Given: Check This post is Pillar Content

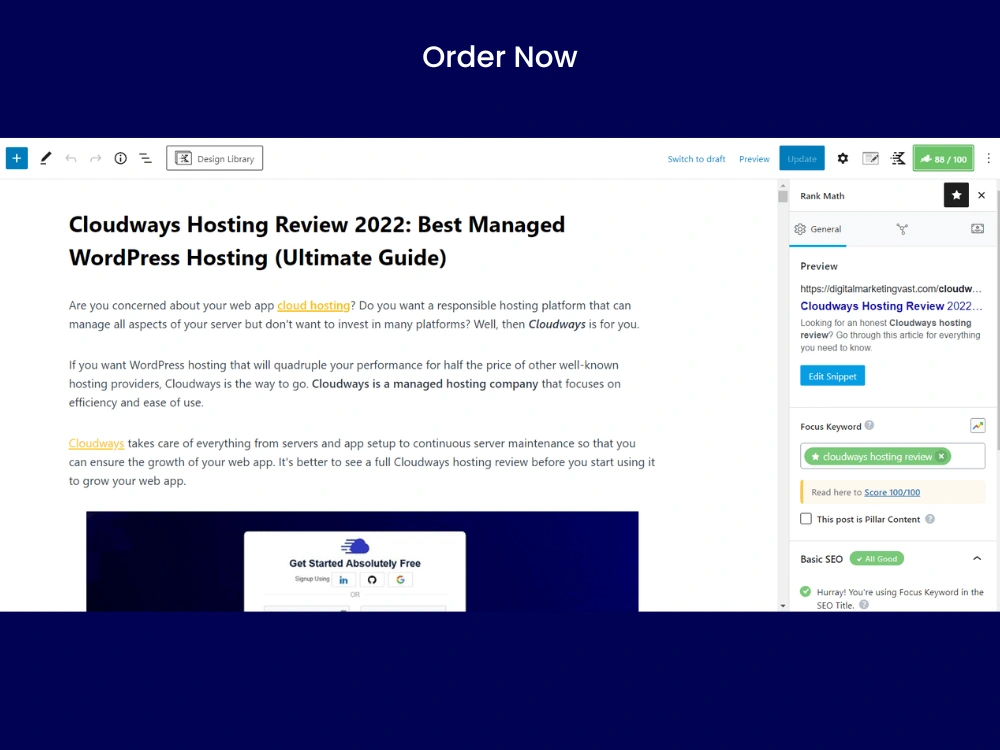Looking at the screenshot, I should click(x=806, y=518).
